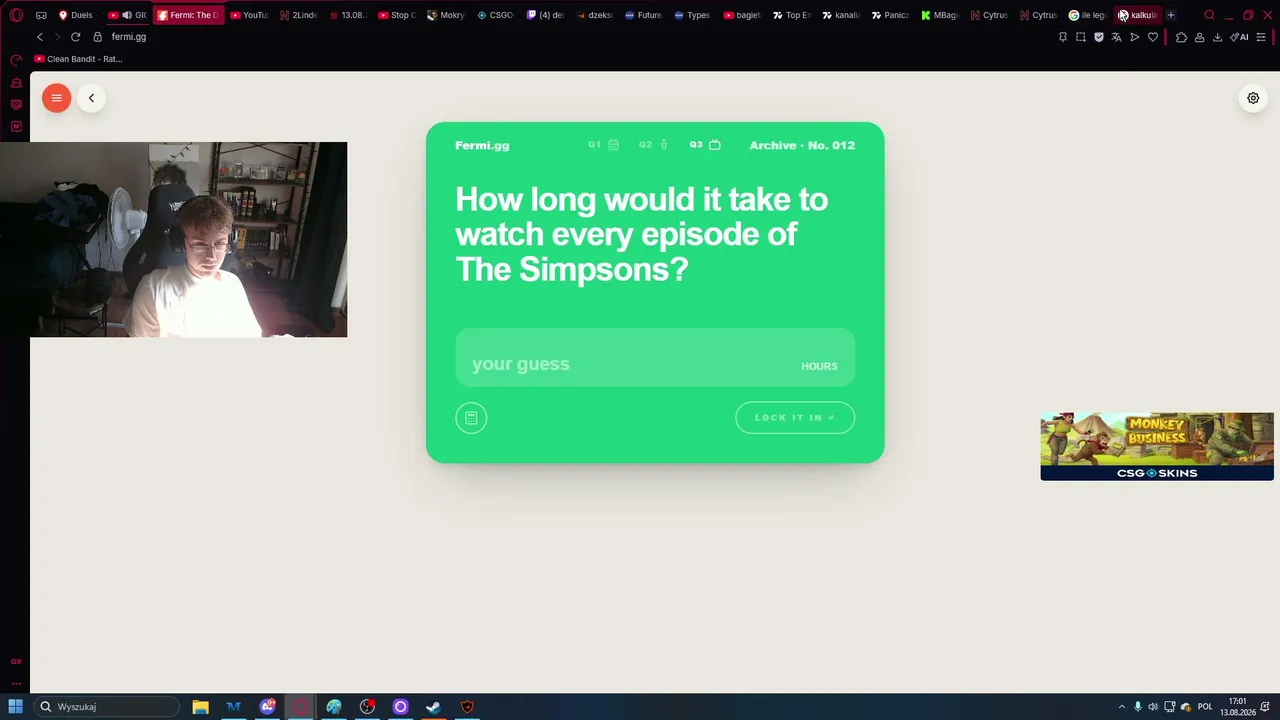The height and width of the screenshot is (720, 1280).
Task: Focus the 'your guess' input field
Action: coord(655,357)
